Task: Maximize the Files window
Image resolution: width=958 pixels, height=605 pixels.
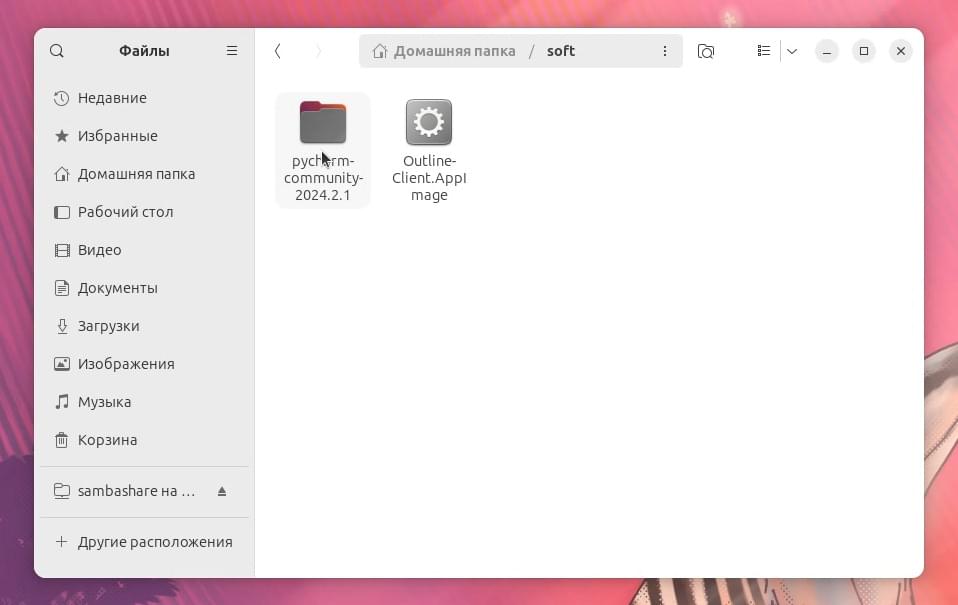Action: click(x=864, y=51)
